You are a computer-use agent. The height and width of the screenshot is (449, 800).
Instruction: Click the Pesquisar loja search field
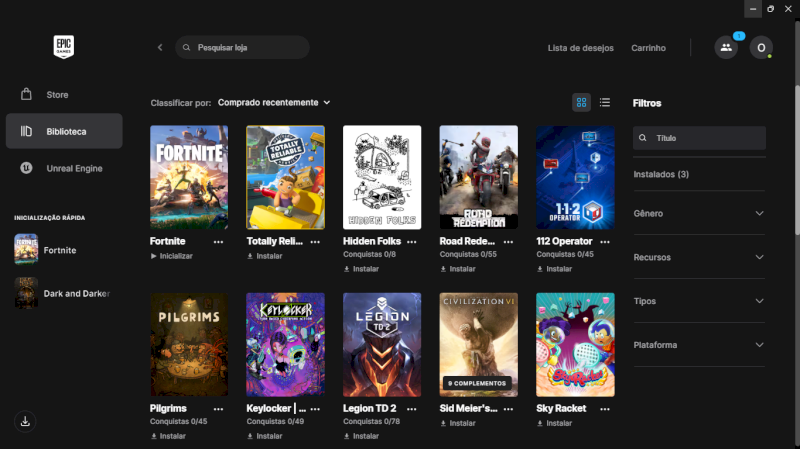point(242,47)
